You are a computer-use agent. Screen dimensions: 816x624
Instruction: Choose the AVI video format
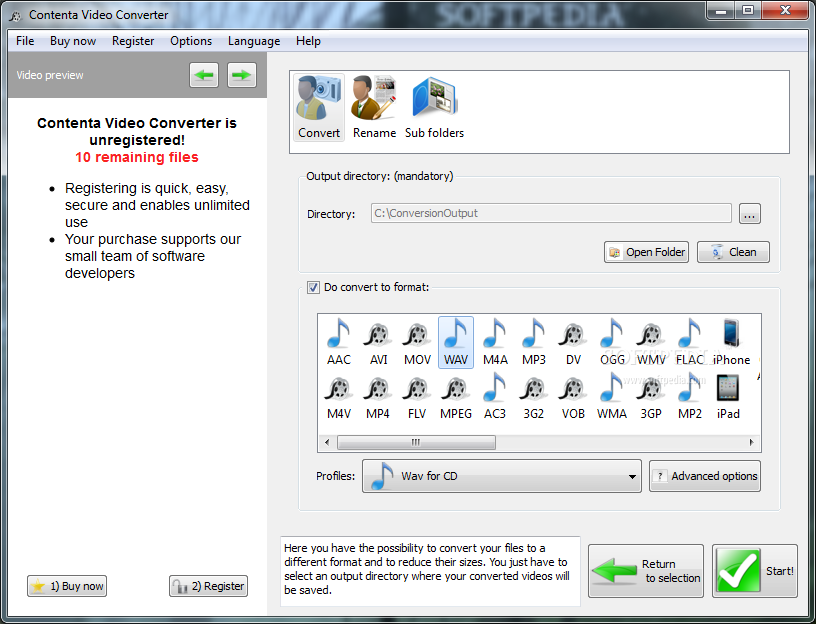[x=378, y=342]
